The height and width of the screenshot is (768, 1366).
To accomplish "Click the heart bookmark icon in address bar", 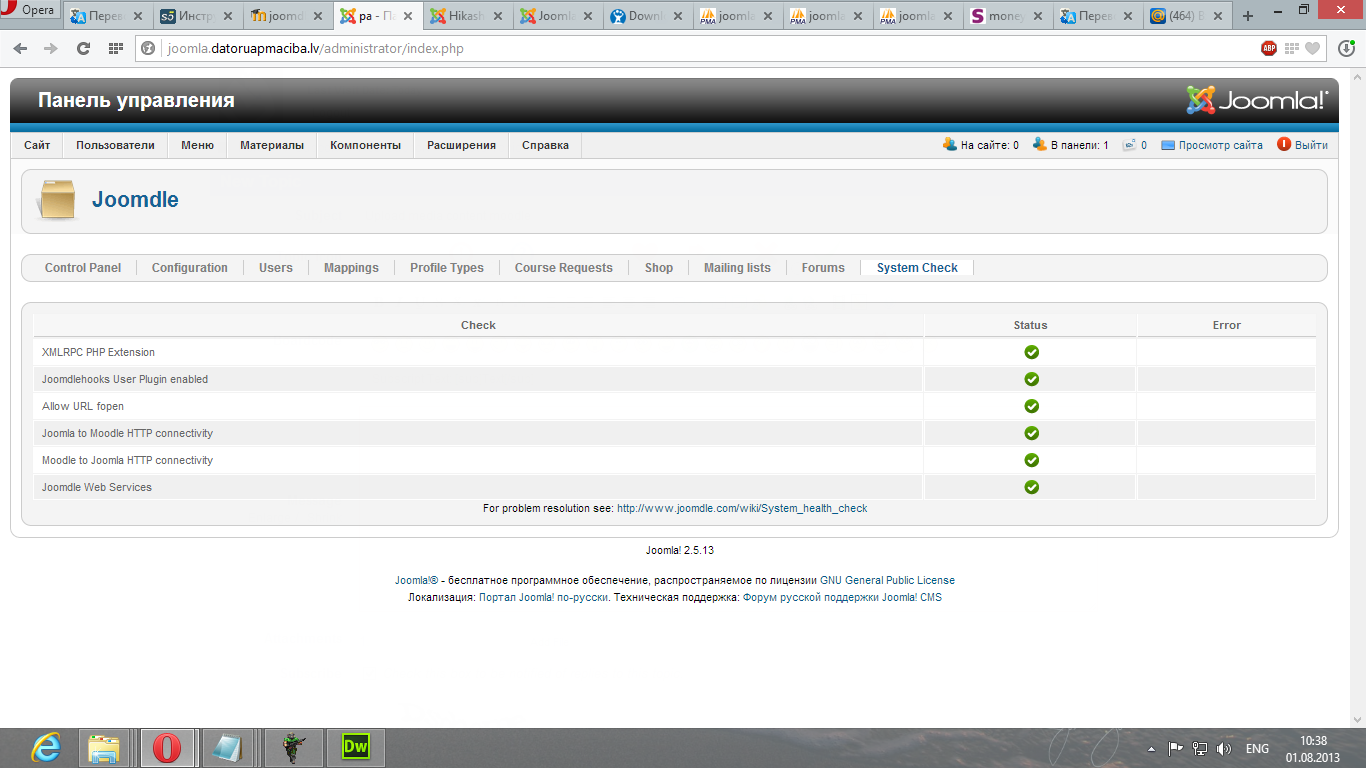I will (1312, 48).
